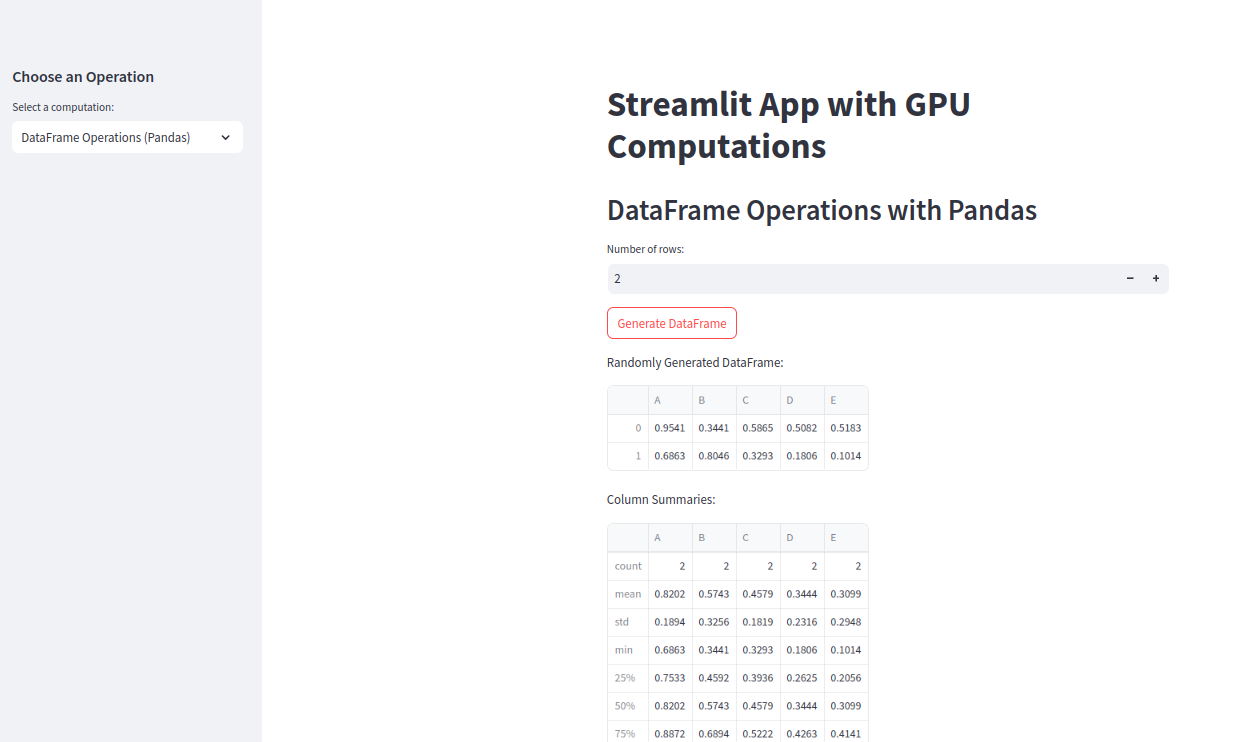
Task: Click the 50% row label in summaries
Action: coord(628,706)
